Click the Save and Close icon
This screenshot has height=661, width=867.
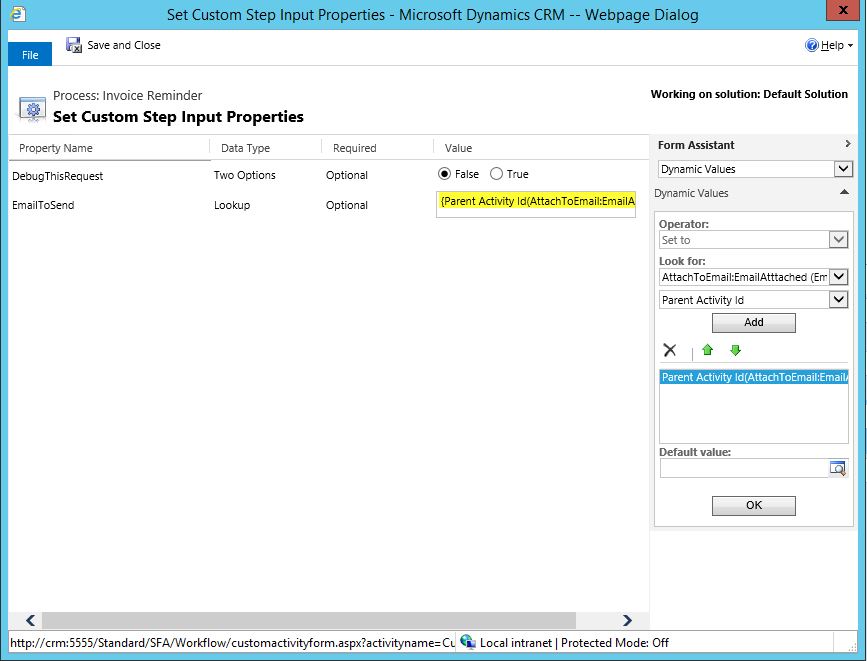73,45
